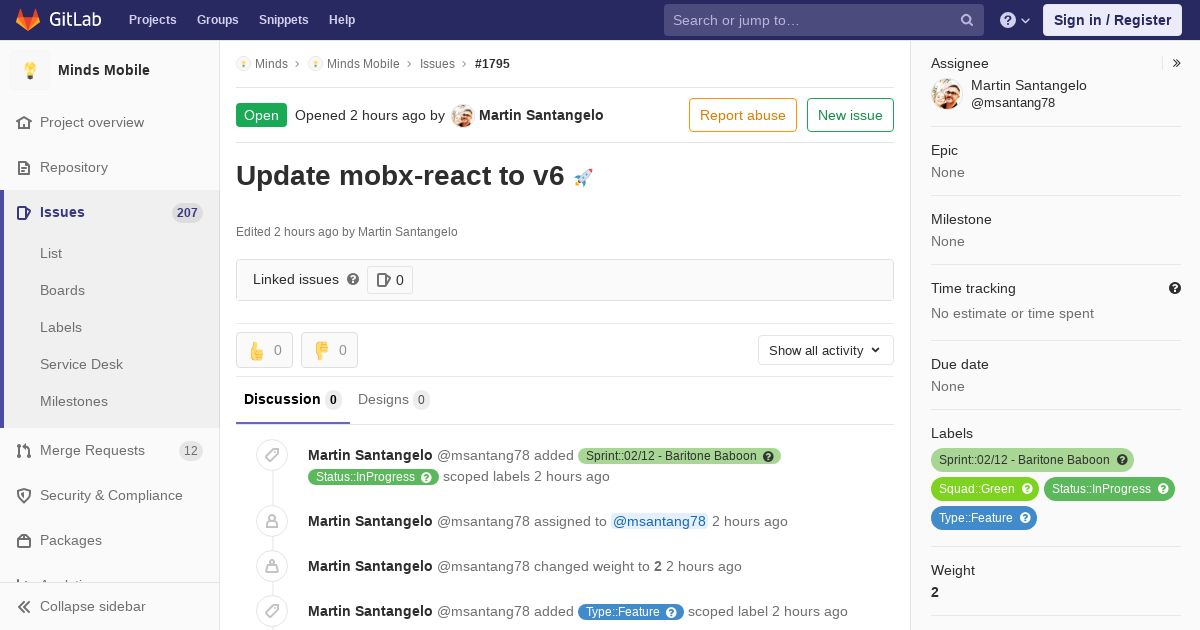
Task: Give a thumbs down reaction
Action: (329, 350)
